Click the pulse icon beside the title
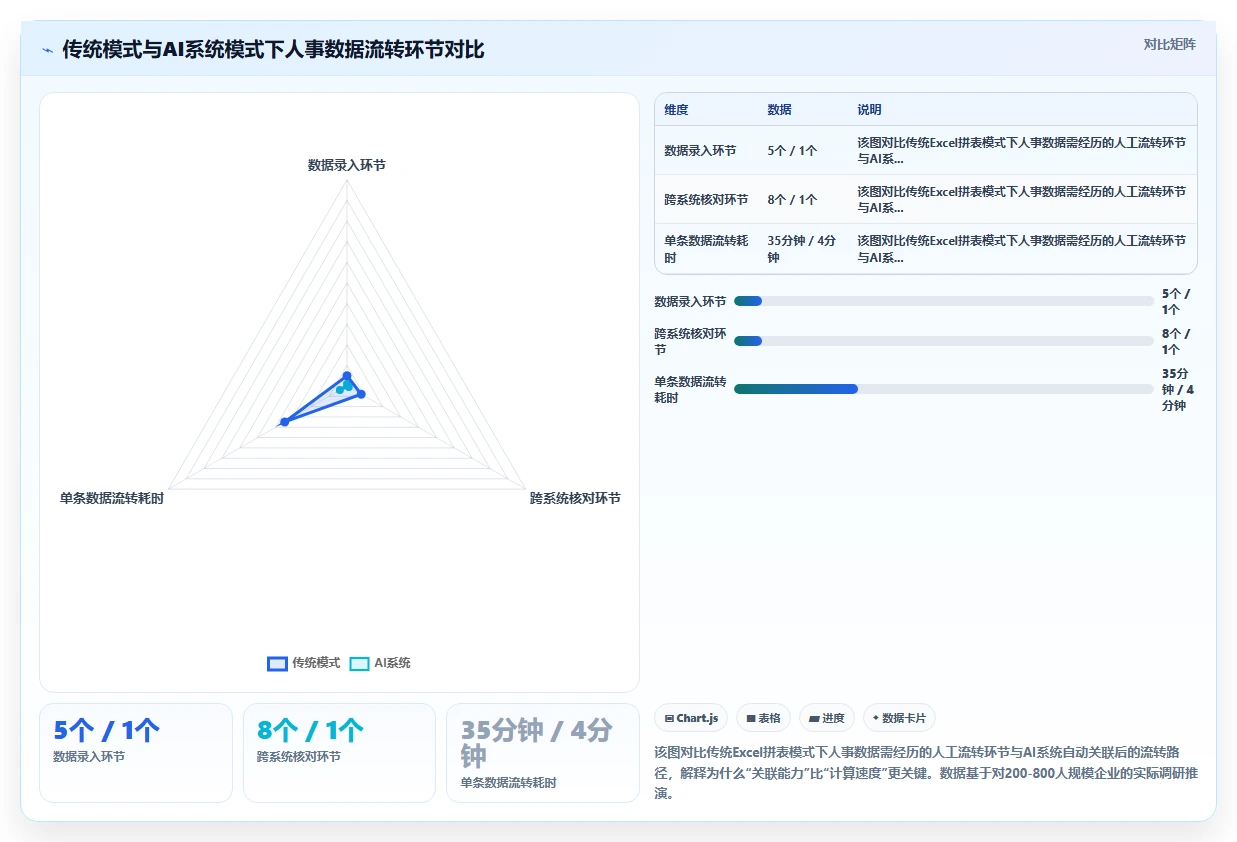 [48, 49]
